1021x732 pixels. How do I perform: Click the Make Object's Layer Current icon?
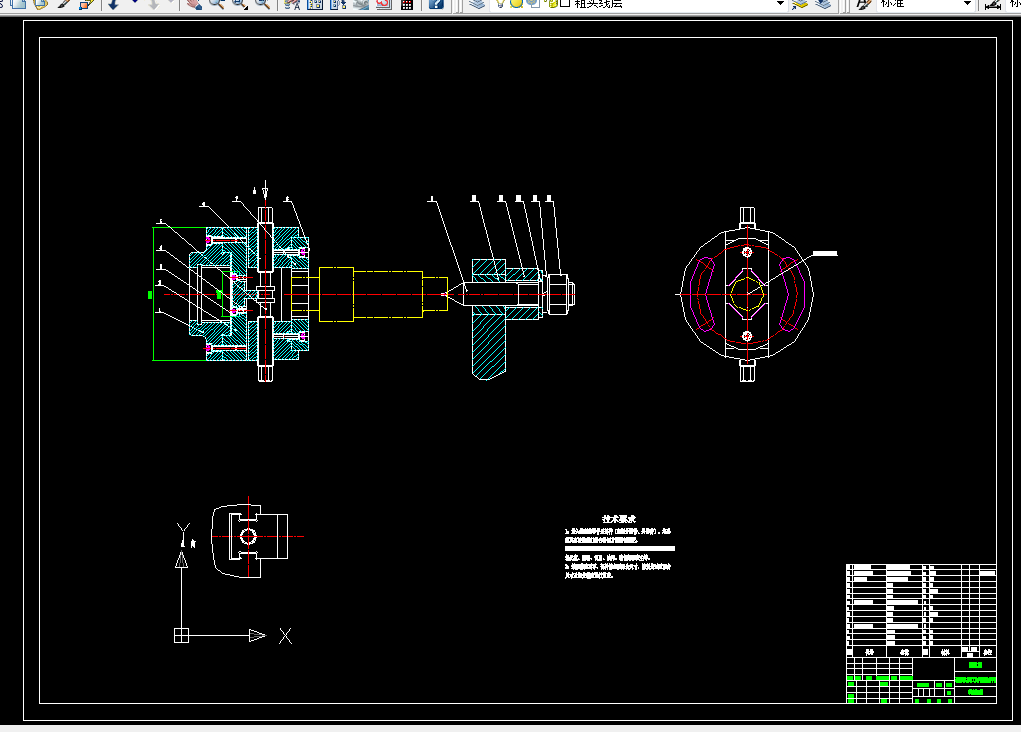tap(800, 4)
